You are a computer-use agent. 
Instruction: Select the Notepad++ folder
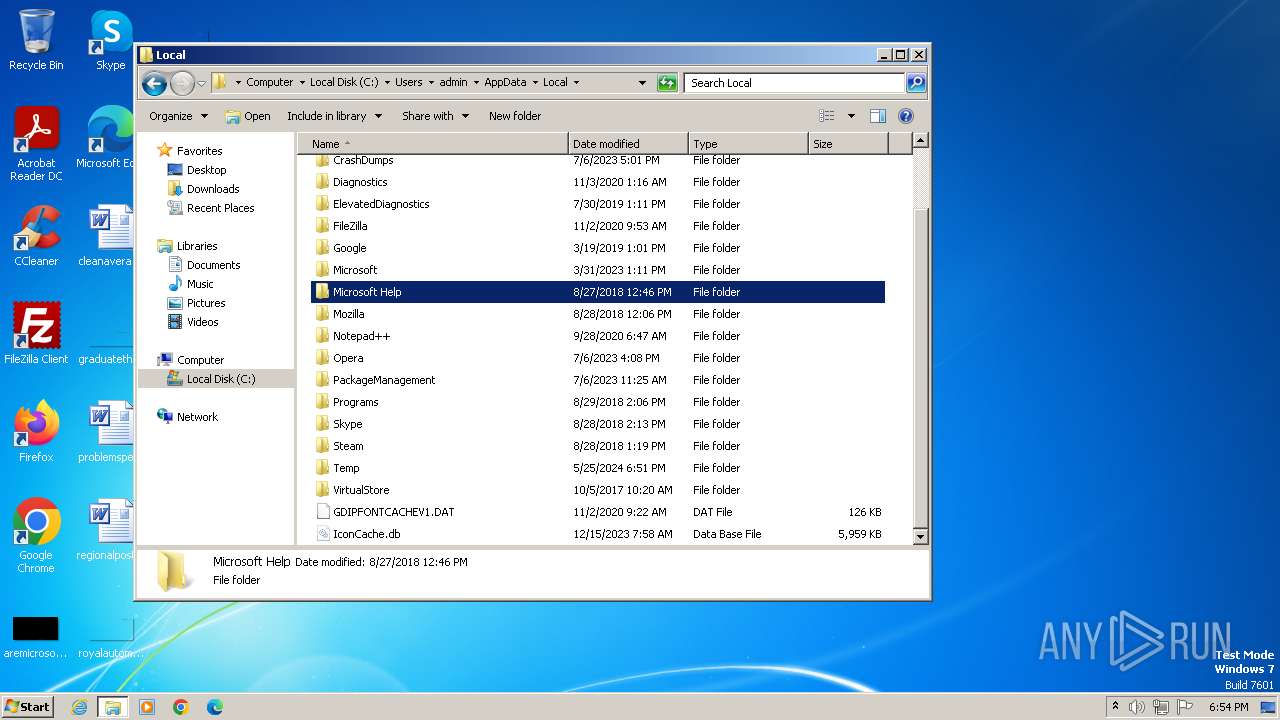click(x=360, y=336)
